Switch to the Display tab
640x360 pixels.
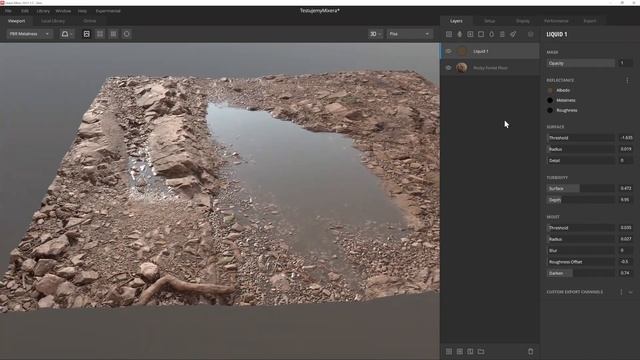pos(523,21)
